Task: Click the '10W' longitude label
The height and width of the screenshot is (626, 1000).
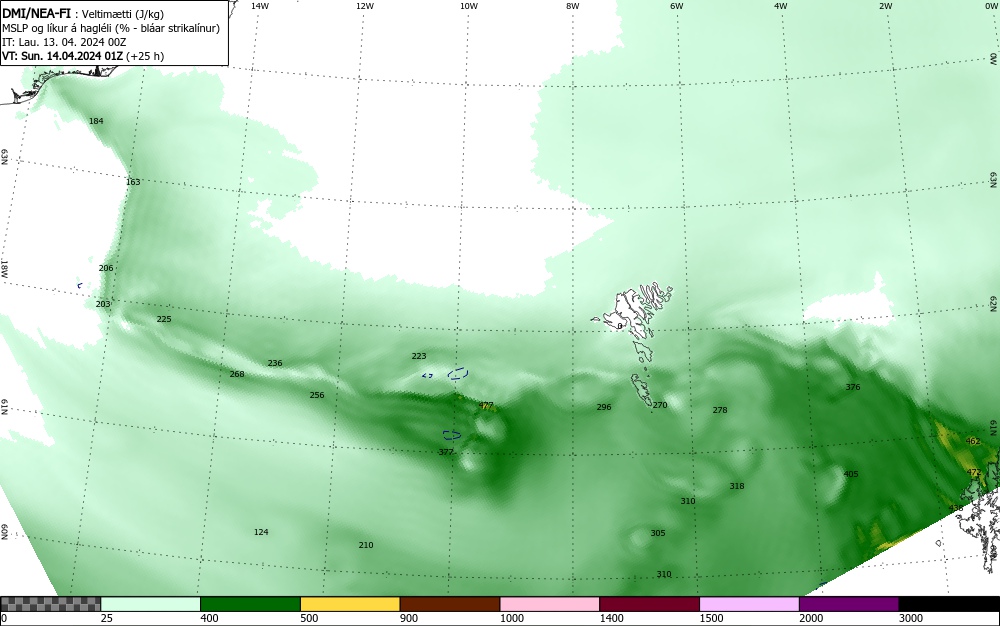Action: tap(469, 6)
